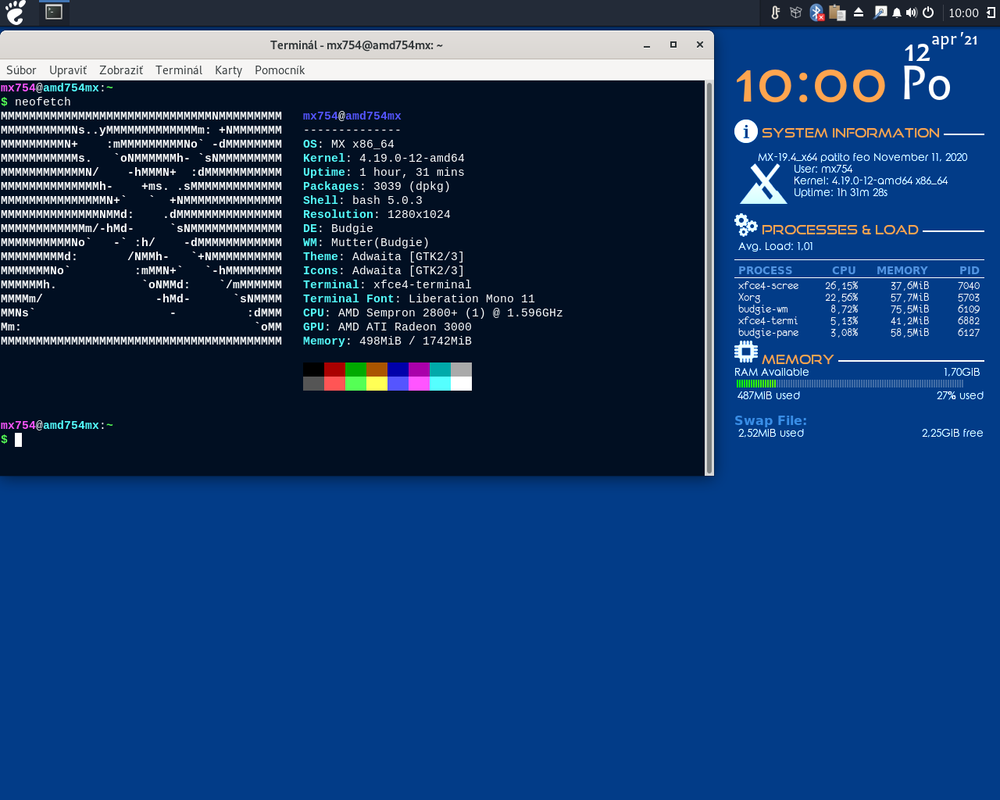Click the budgie-pane process row in Conky
This screenshot has width=1000, height=800.
pyautogui.click(x=858, y=332)
